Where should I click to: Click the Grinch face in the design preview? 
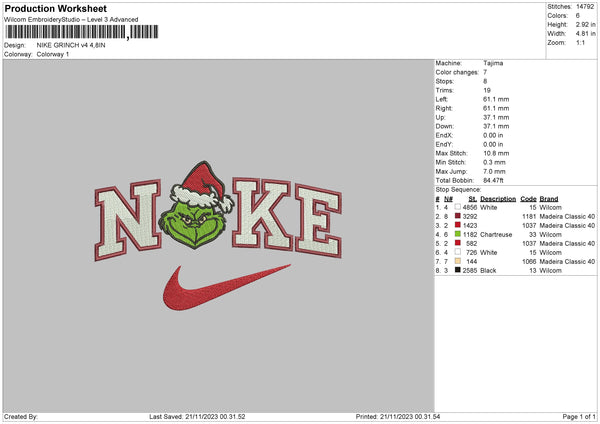coord(191,226)
